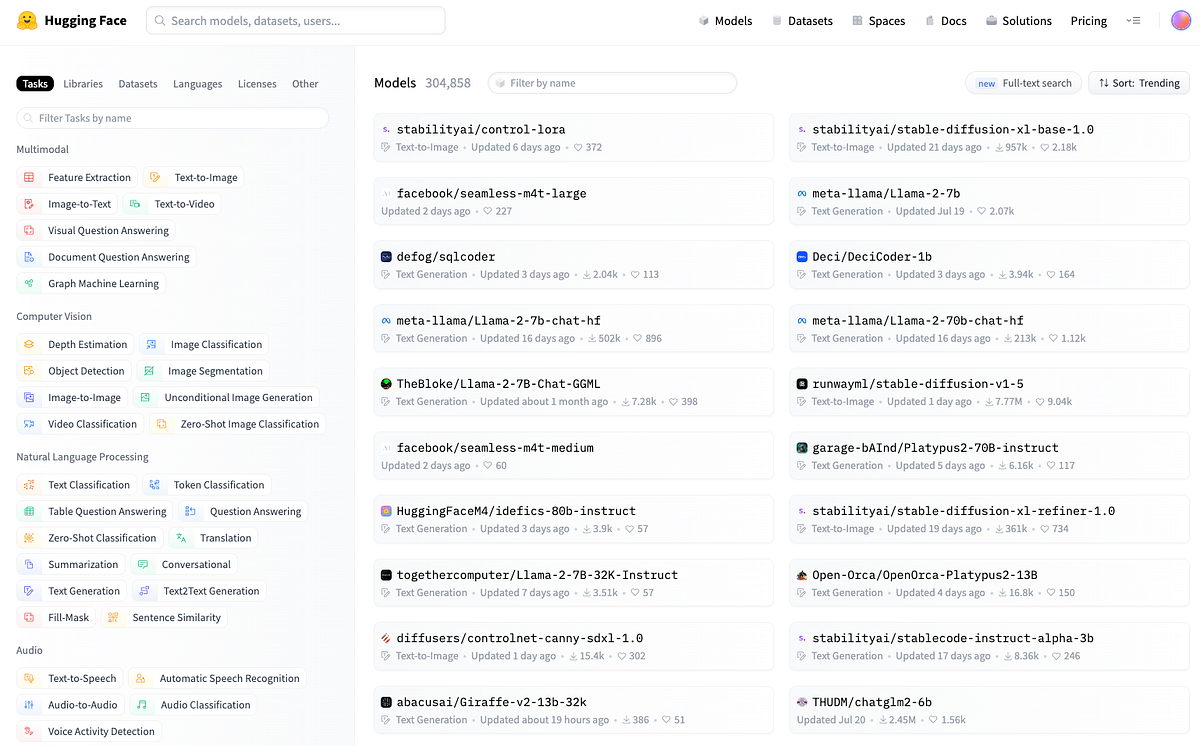This screenshot has width=1200, height=746.
Task: Switch to the Licenses filter tab
Action: pyautogui.click(x=257, y=83)
